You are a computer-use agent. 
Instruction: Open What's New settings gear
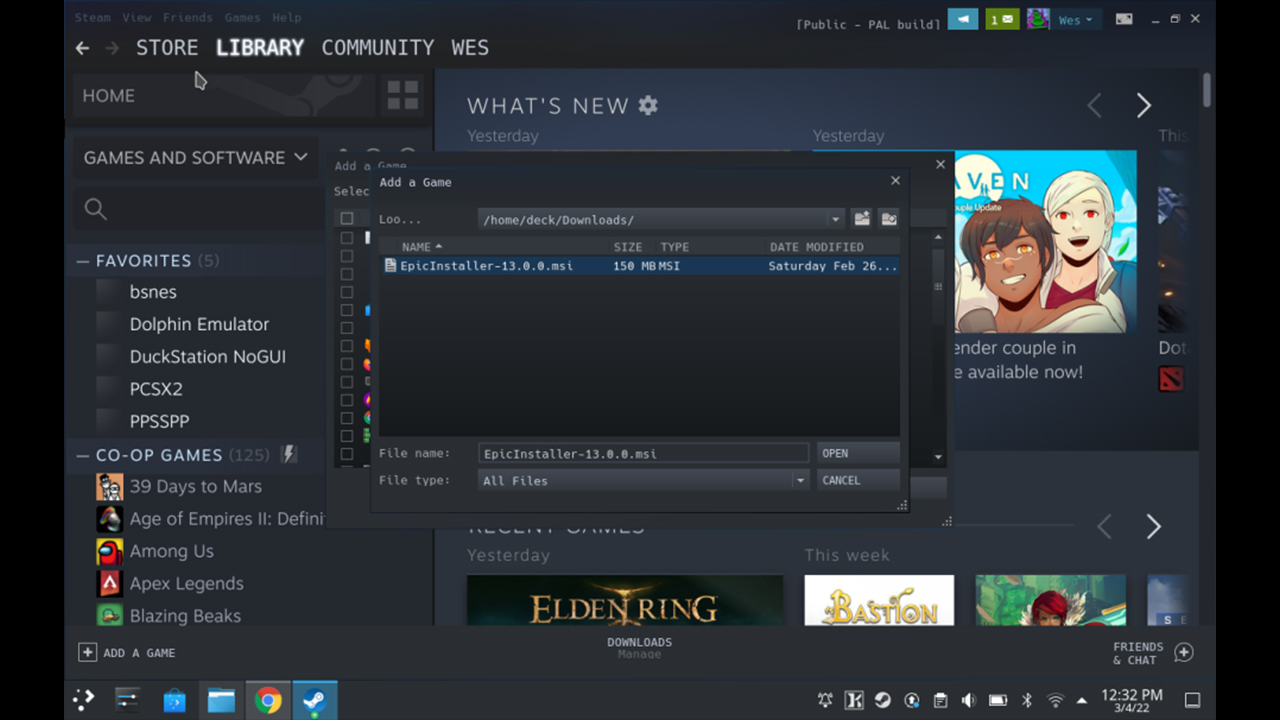(648, 105)
